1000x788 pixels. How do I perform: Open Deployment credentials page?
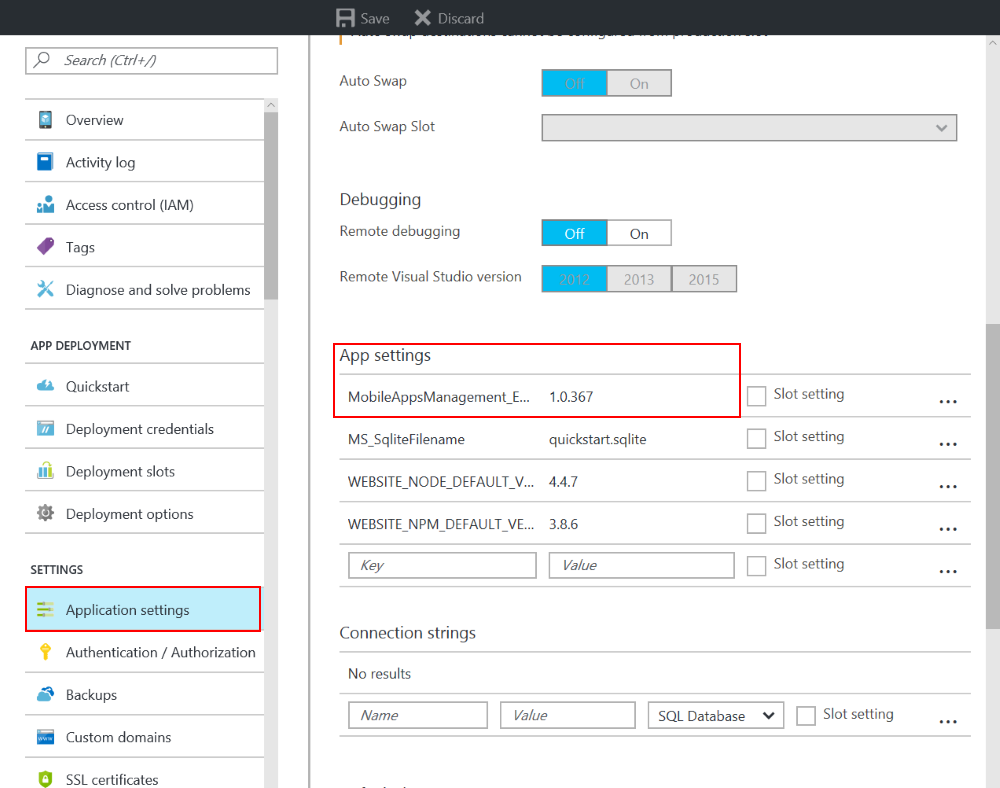140,429
